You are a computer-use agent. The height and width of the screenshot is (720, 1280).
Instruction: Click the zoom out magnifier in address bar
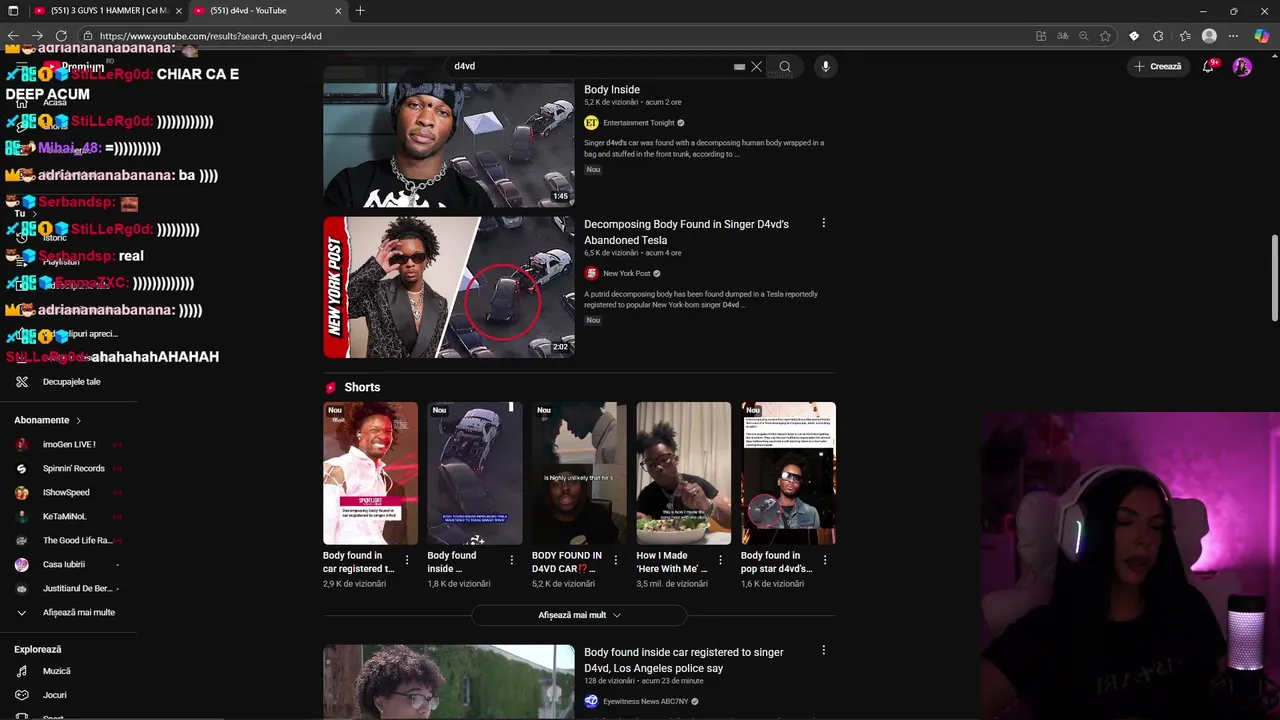tap(1084, 36)
